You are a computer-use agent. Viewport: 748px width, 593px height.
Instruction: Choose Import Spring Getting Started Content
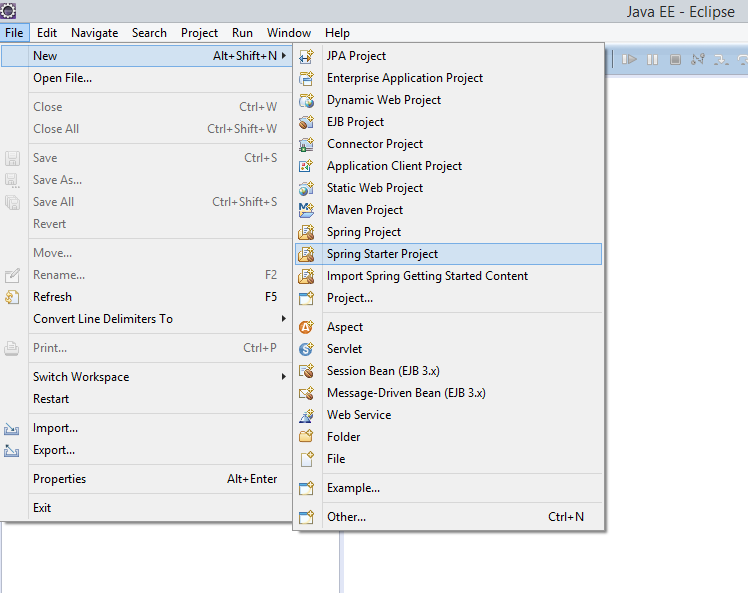(448, 276)
